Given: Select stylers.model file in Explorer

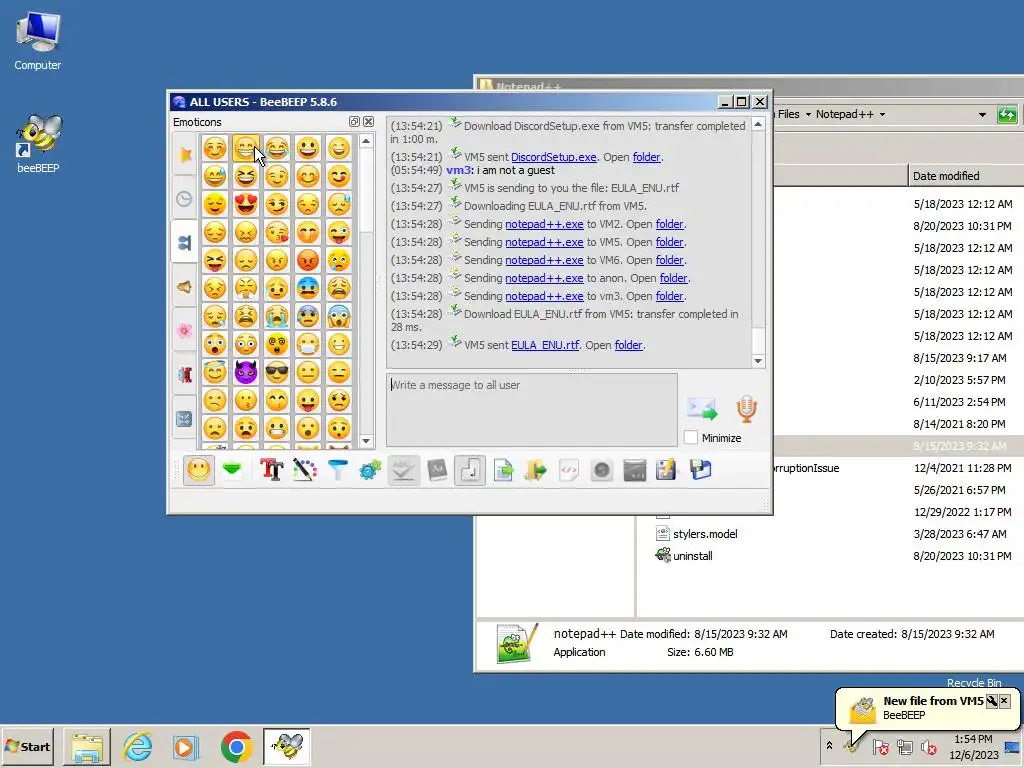Looking at the screenshot, I should [705, 534].
